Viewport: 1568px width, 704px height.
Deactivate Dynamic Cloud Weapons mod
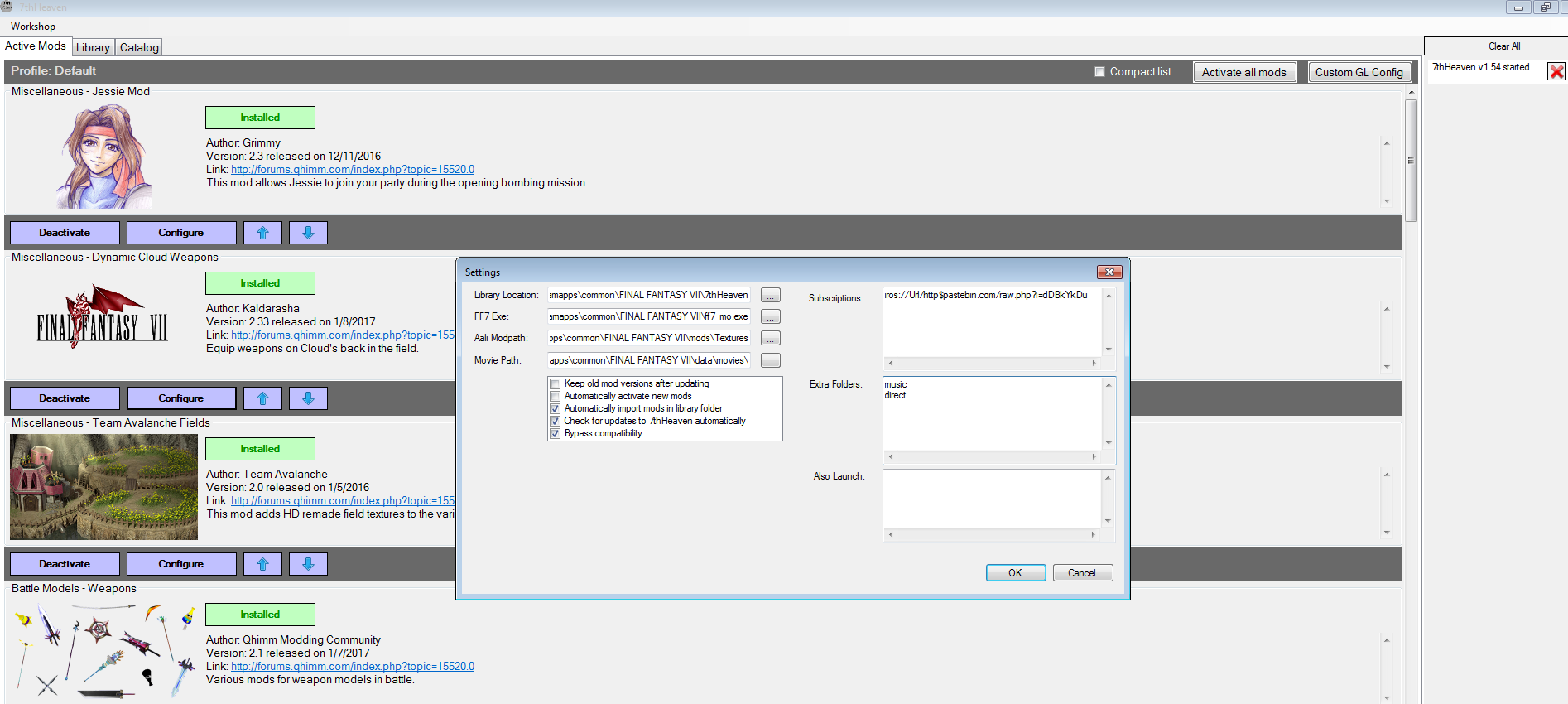65,398
